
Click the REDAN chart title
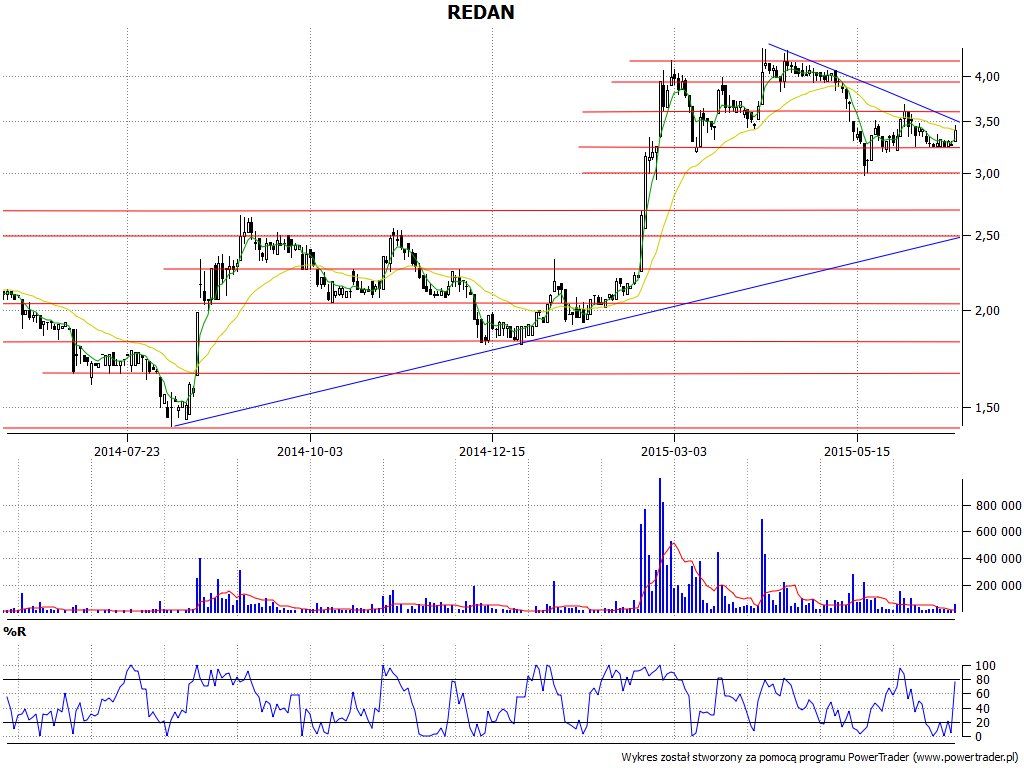[481, 12]
